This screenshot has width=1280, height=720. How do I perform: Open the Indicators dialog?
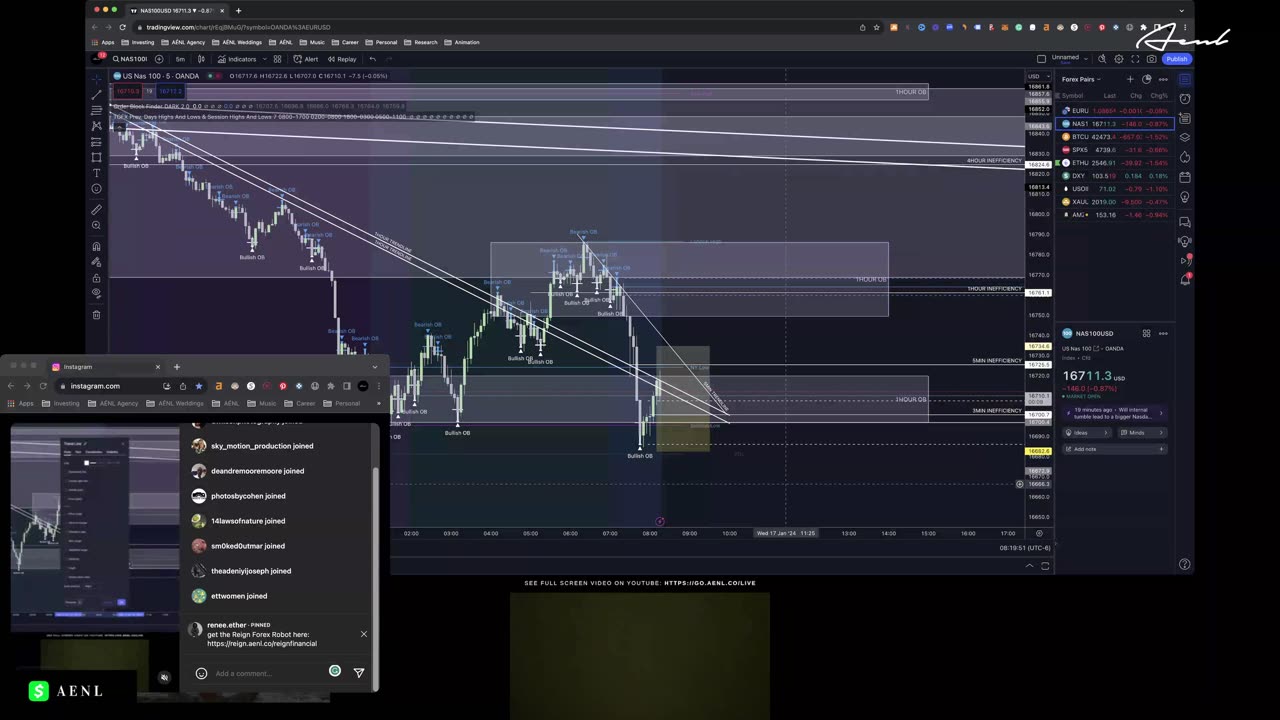(x=237, y=59)
